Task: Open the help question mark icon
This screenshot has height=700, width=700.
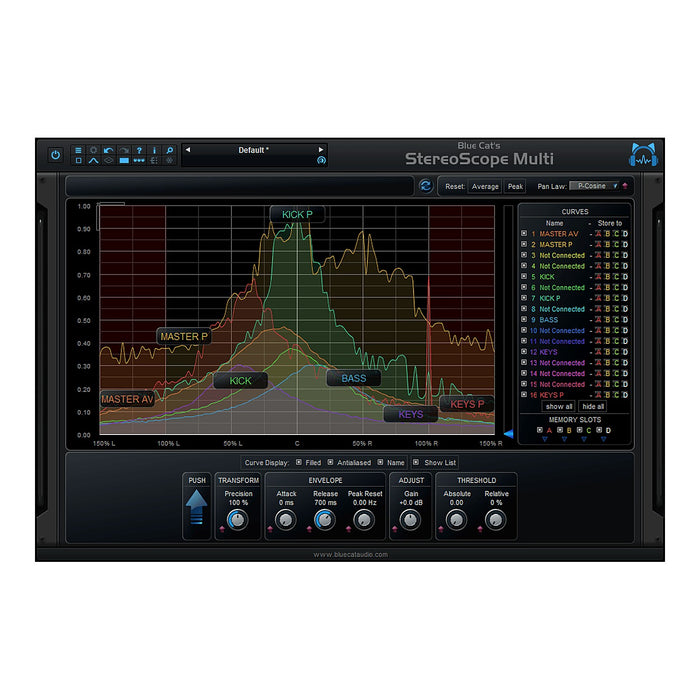Action: pos(139,150)
